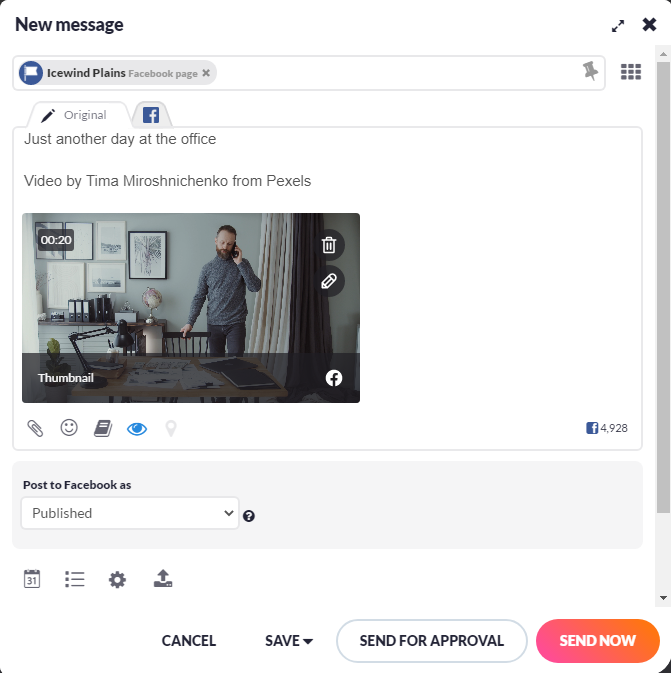Remove Icewind Plains Facebook page chip
The image size is (671, 673).
(206, 73)
